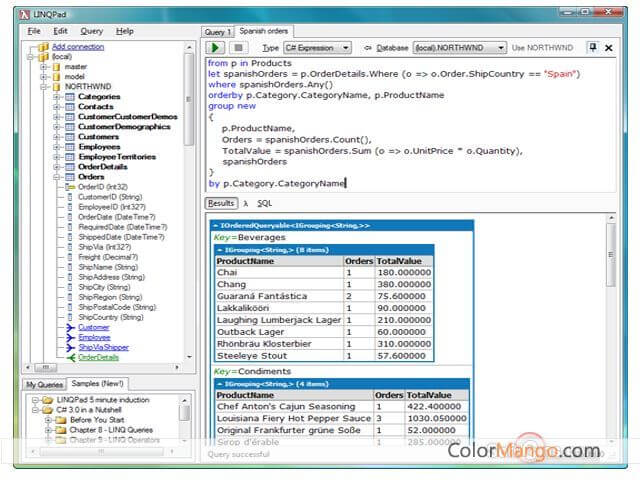Expand the model database node
Viewport: 640px width, 480px height.
pos(43,77)
